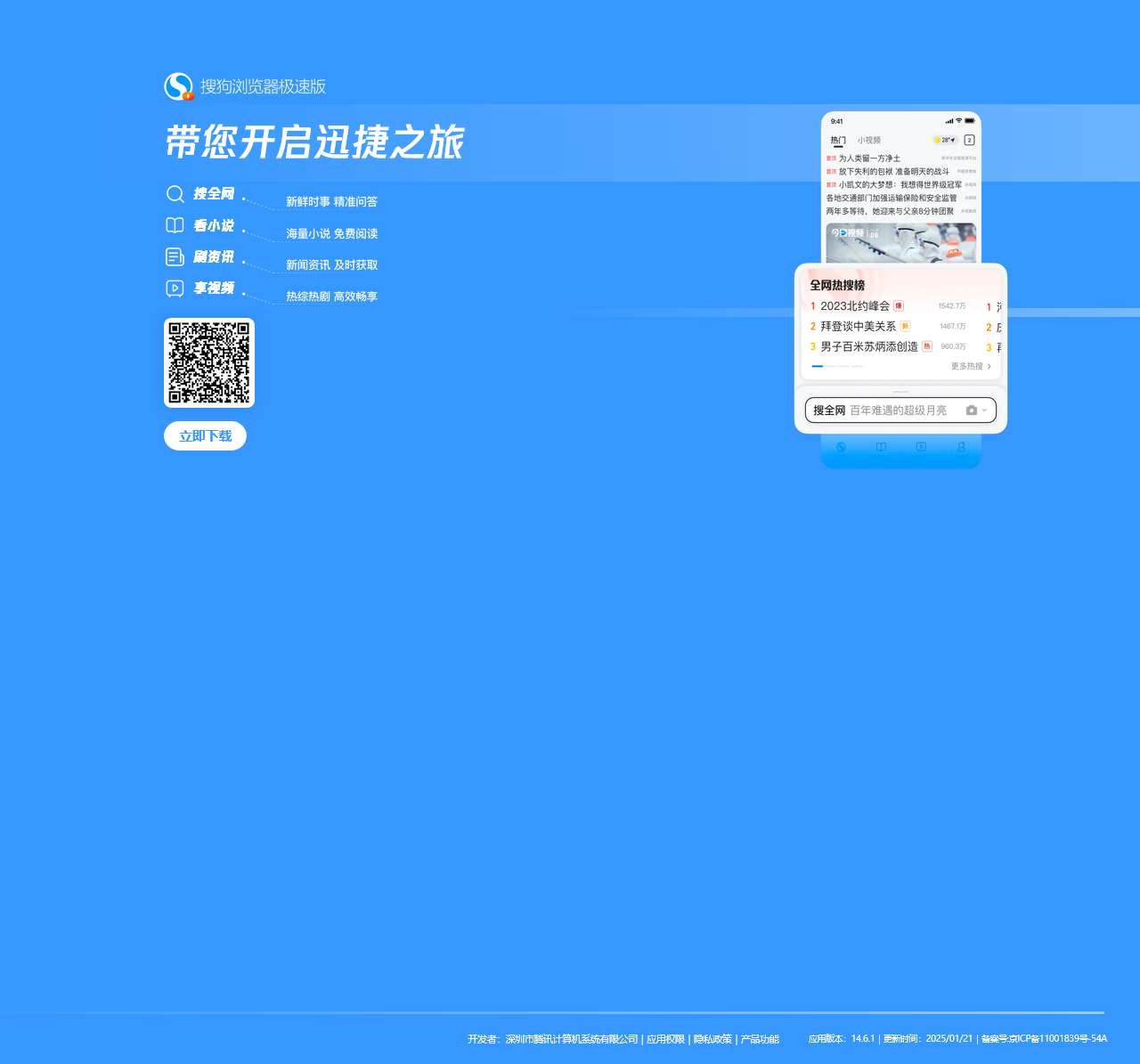This screenshot has height=1064, width=1140.
Task: Click the news document icon beside 刷资讯
Action: (175, 257)
